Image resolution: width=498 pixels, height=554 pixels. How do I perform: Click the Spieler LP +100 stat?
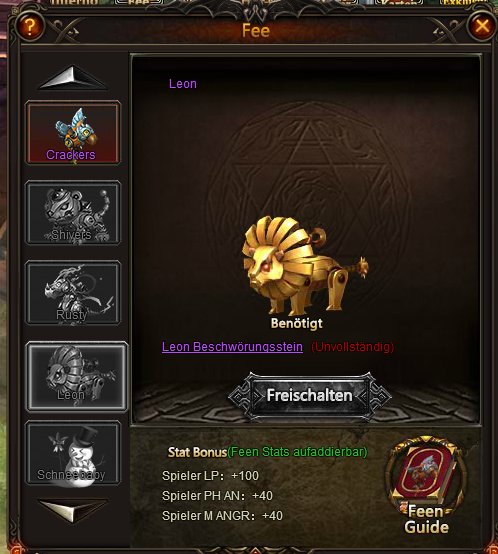point(211,476)
